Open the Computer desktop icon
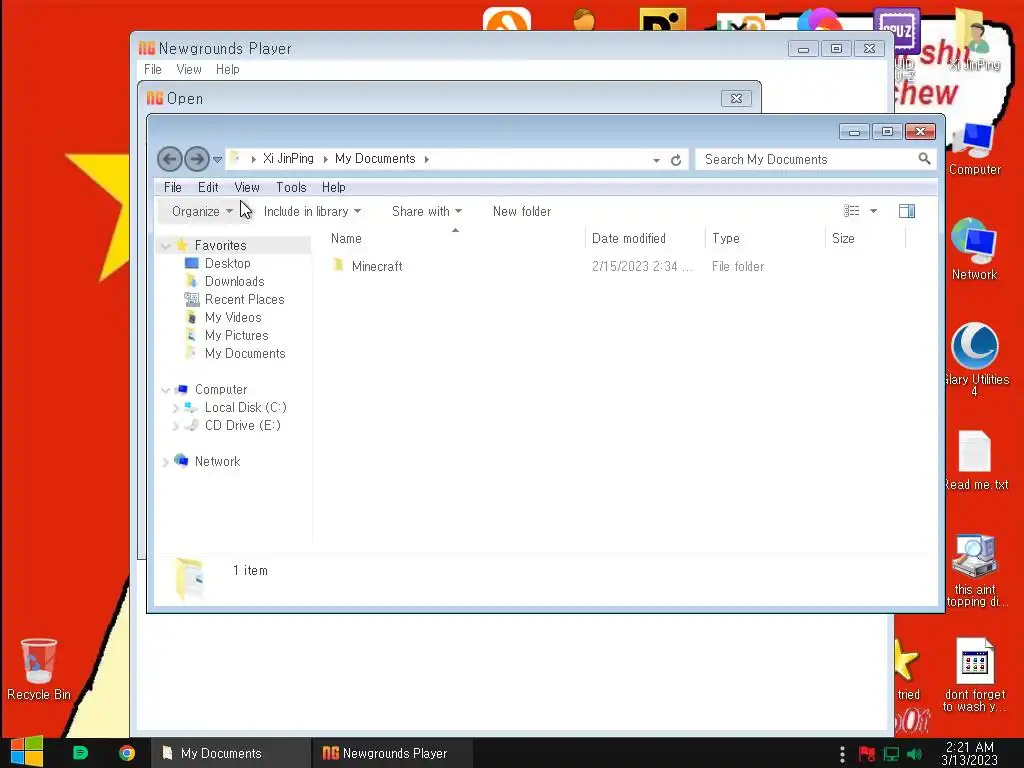 pos(974,150)
